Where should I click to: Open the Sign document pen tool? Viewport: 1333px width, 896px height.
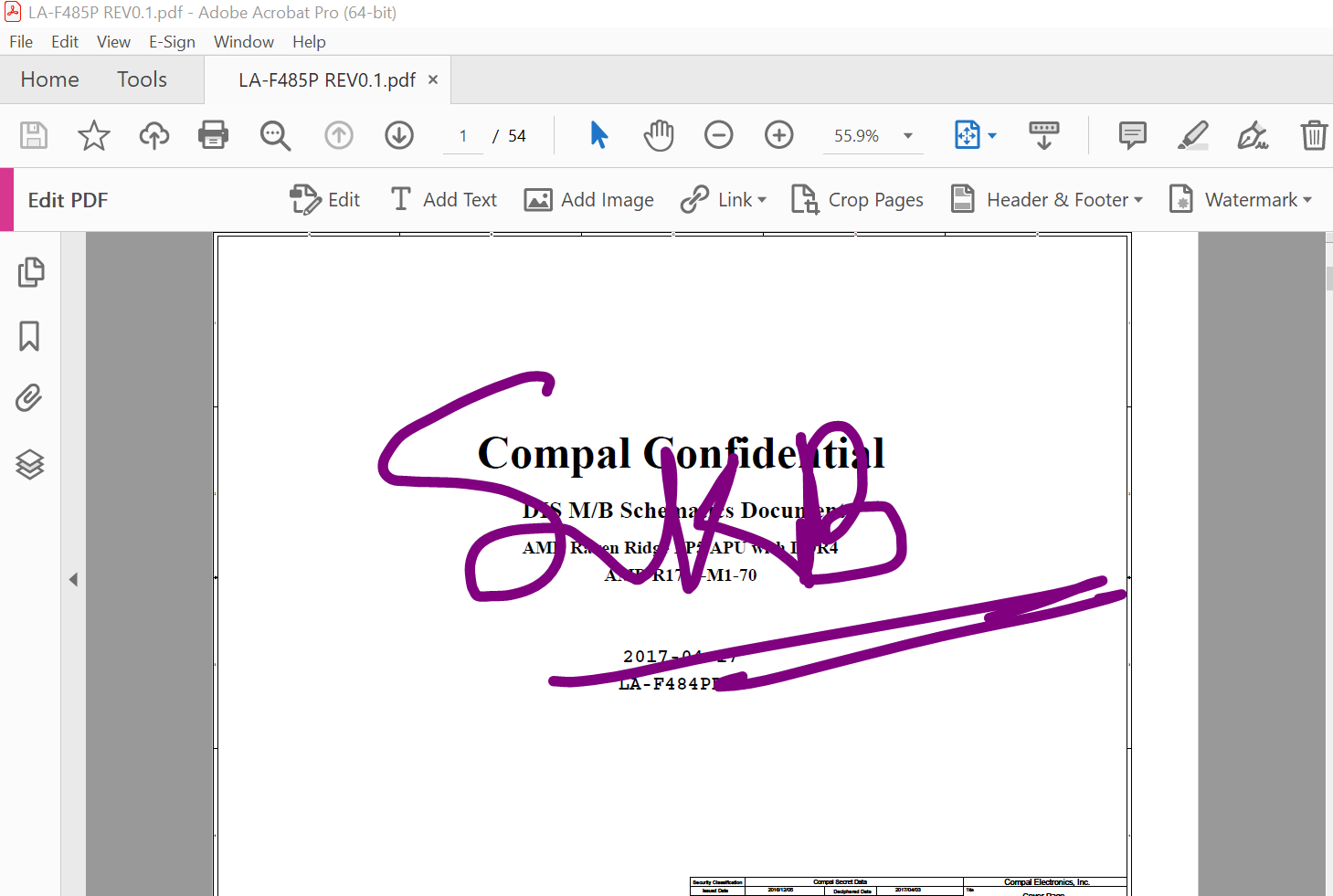pos(1253,135)
